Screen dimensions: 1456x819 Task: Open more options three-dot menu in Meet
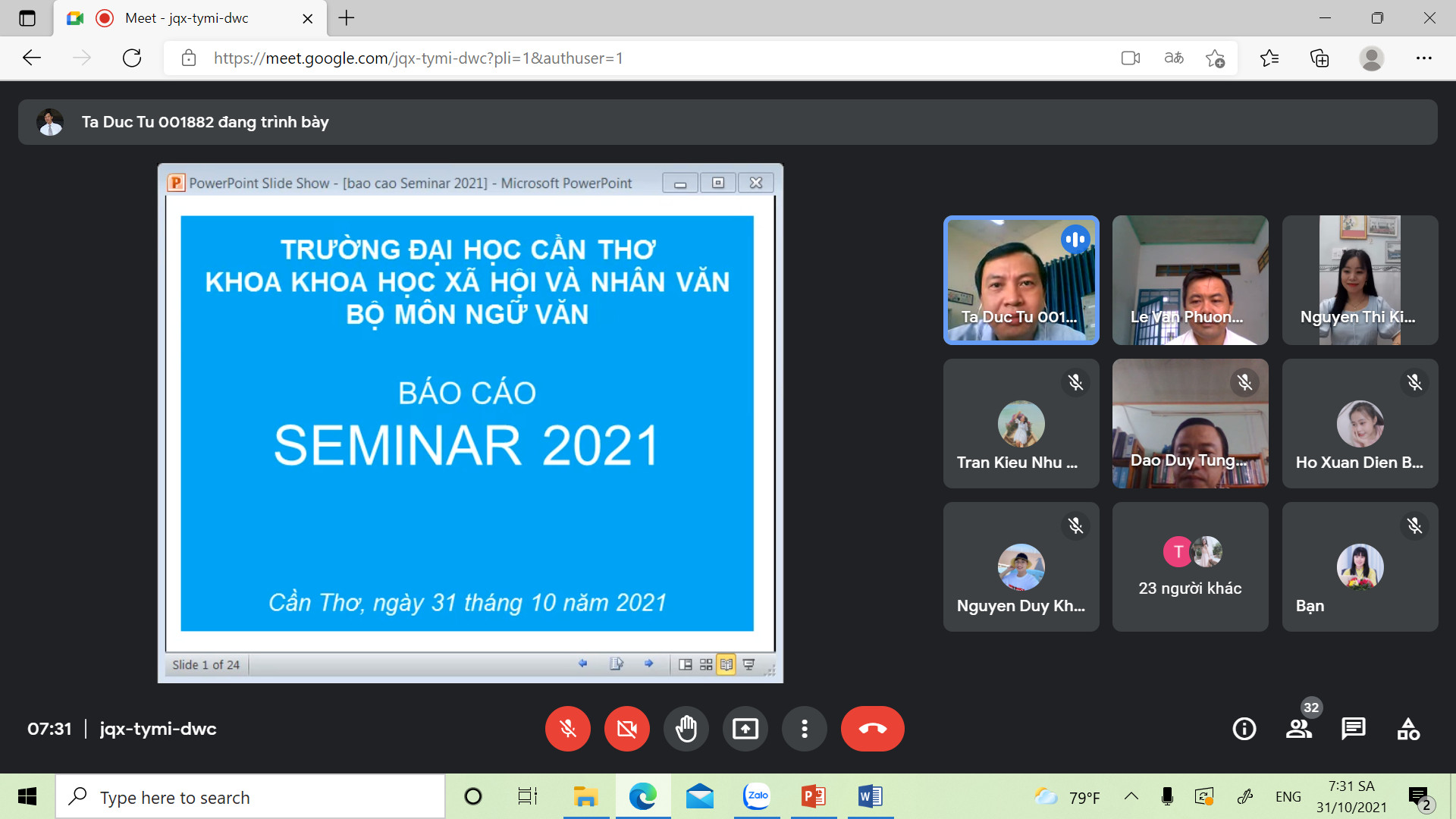coord(804,729)
